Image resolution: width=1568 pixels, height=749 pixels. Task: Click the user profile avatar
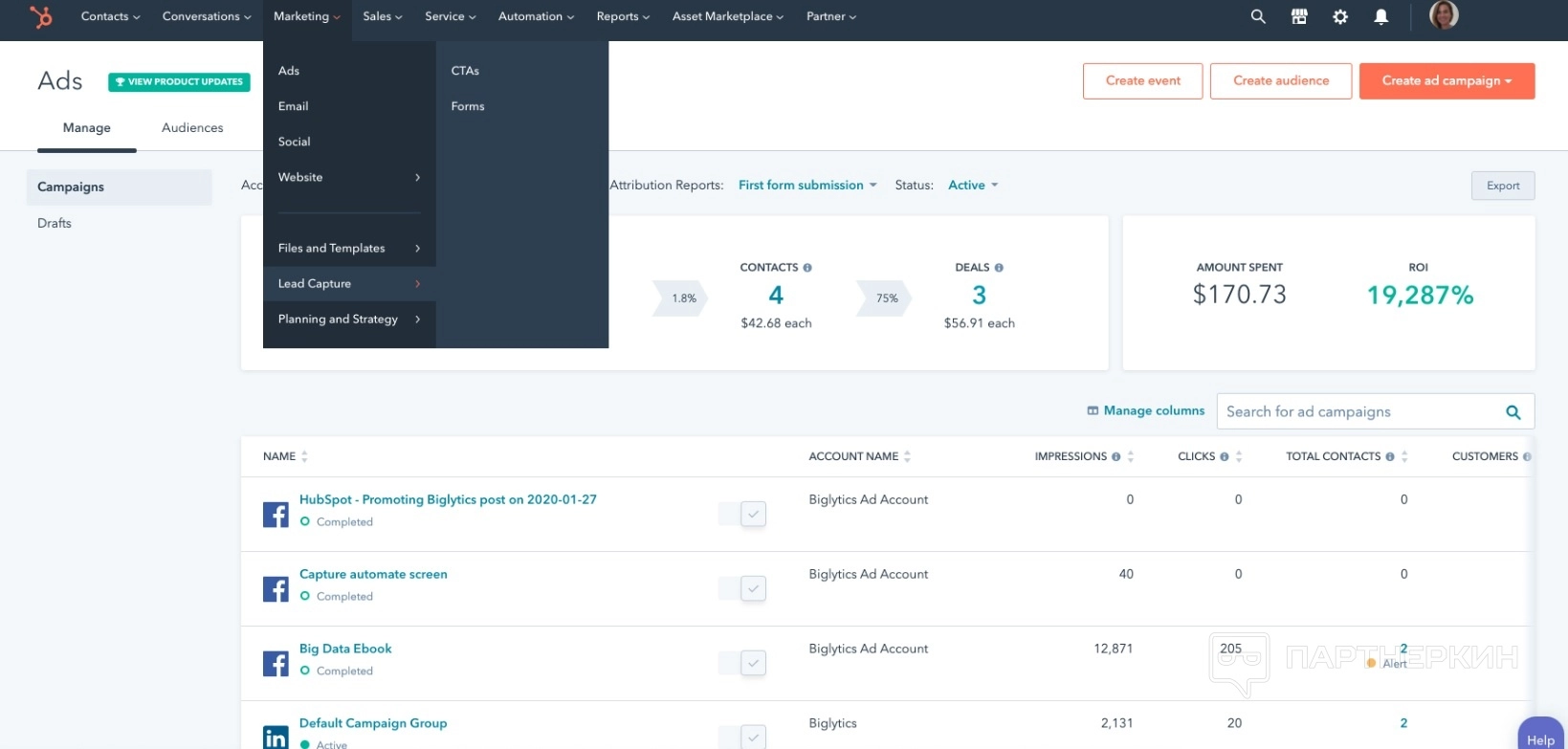pyautogui.click(x=1443, y=15)
